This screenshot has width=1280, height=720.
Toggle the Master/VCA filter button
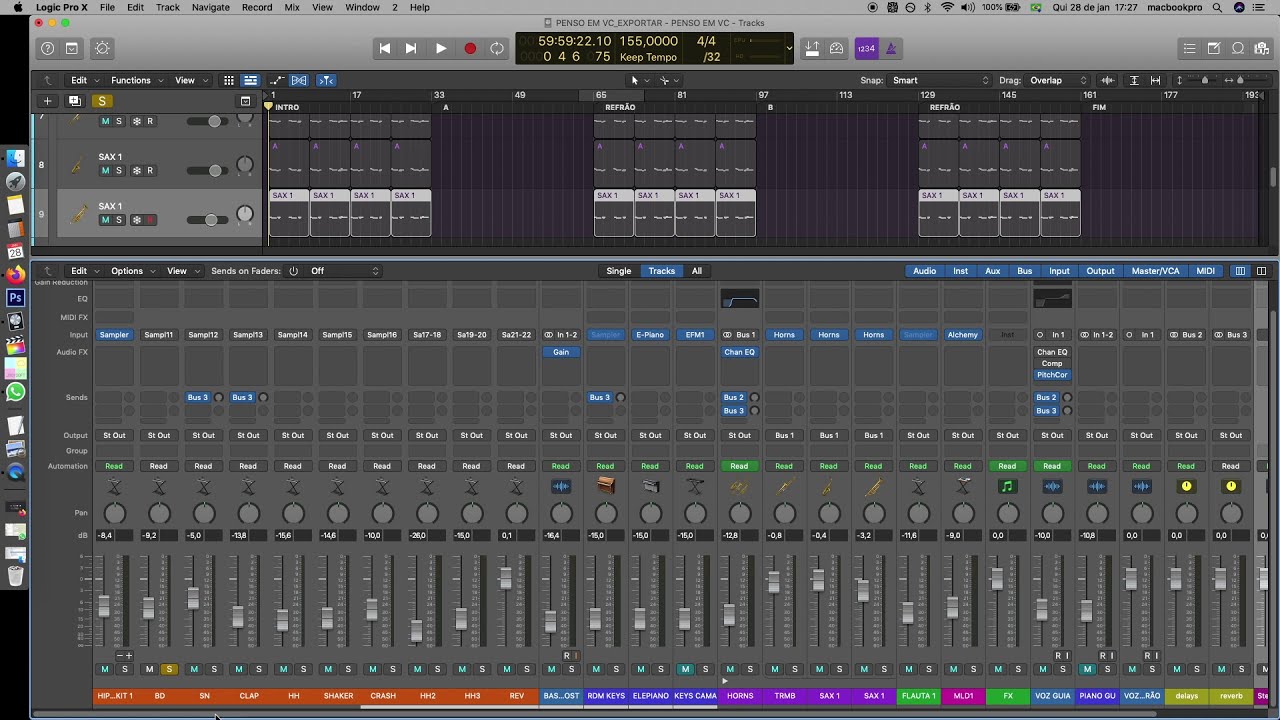pos(1155,271)
